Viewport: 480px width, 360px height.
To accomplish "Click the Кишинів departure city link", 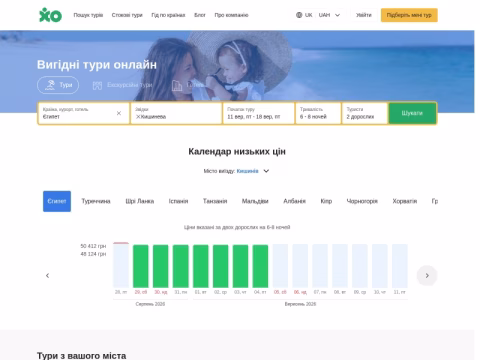I will (x=248, y=171).
